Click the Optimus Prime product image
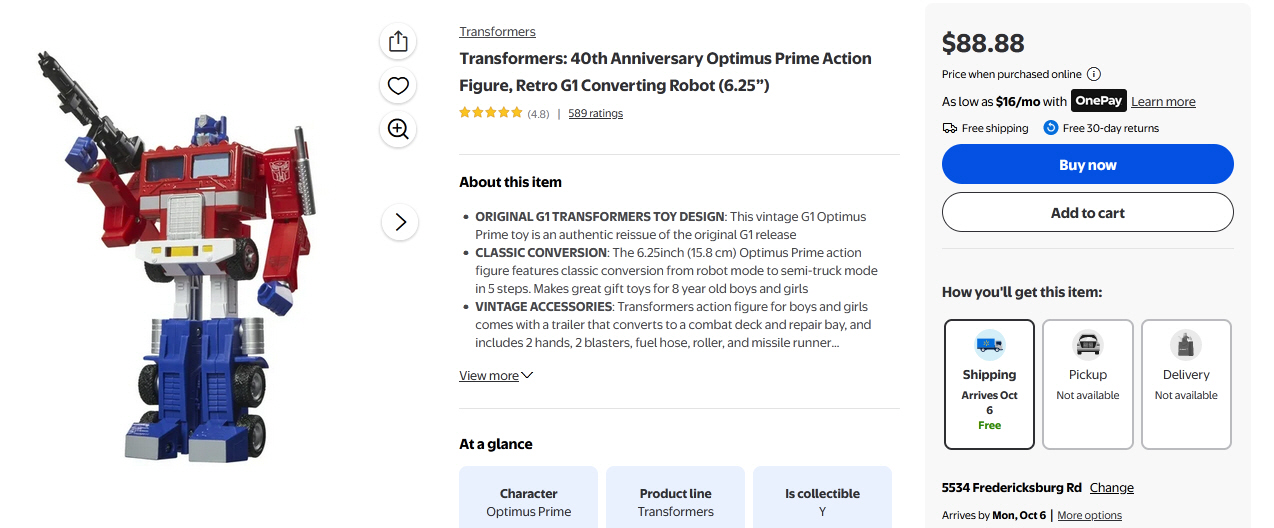The height and width of the screenshot is (528, 1274). coord(190,260)
